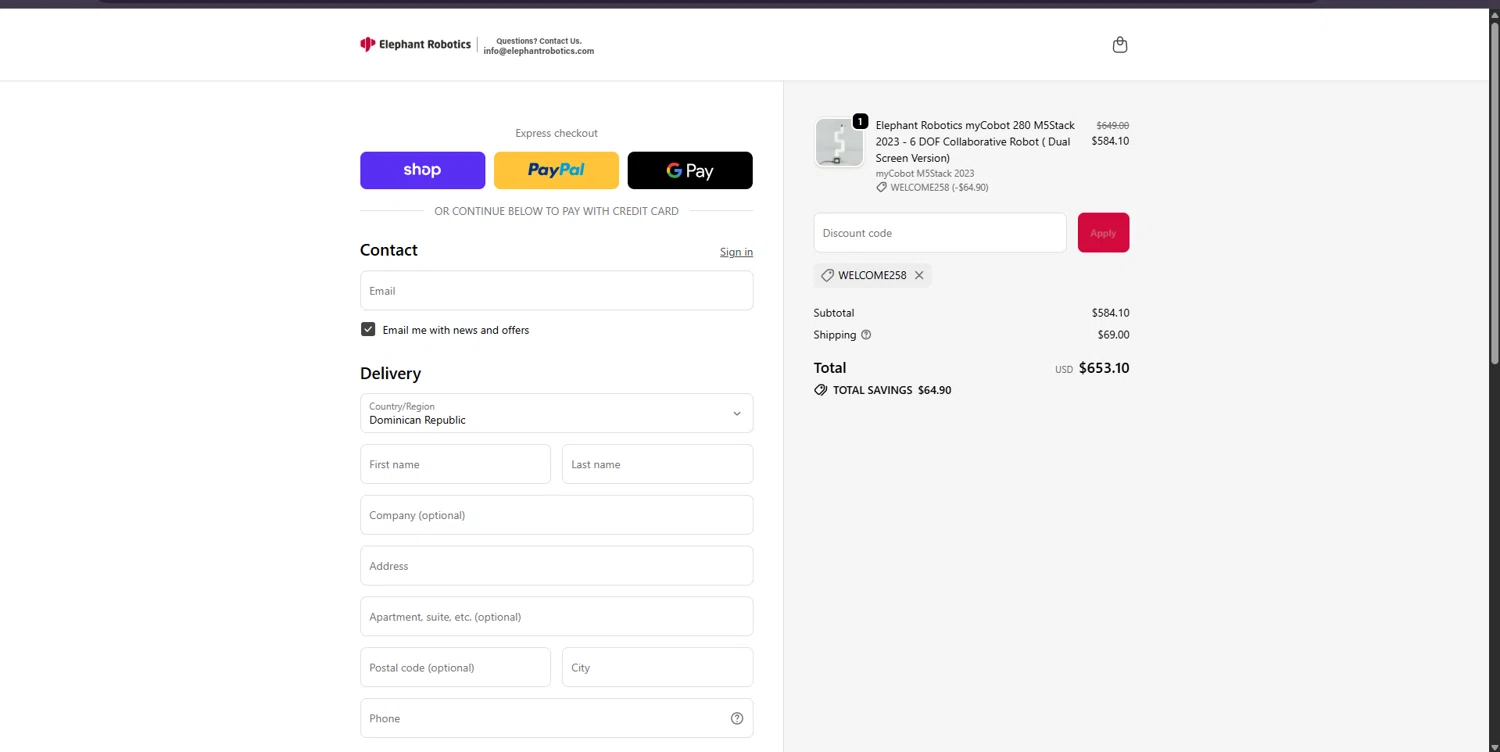The image size is (1500, 752).
Task: Focus the Email input field
Action: pos(556,290)
